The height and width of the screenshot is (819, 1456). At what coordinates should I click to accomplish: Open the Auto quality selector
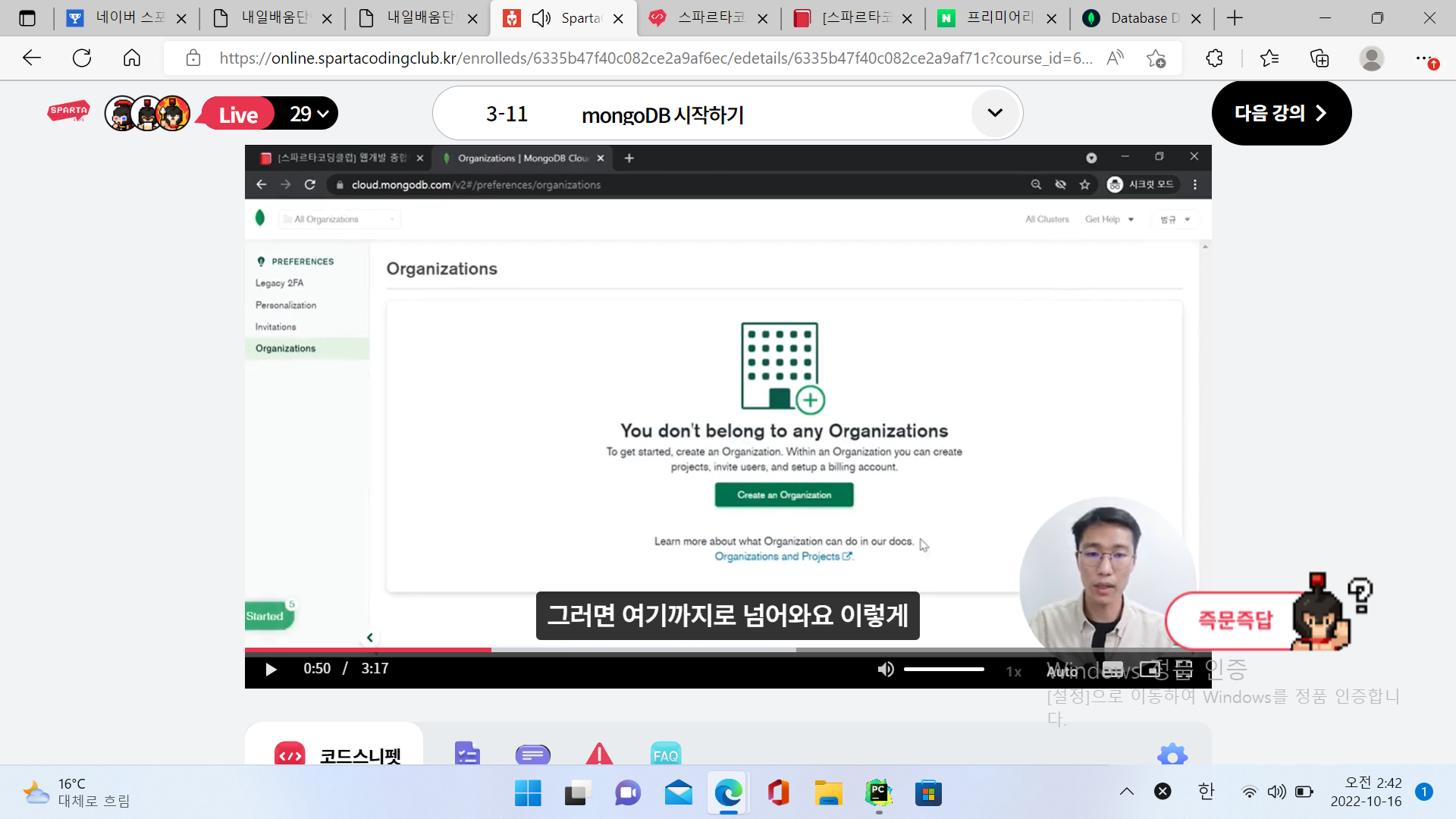pyautogui.click(x=1062, y=671)
